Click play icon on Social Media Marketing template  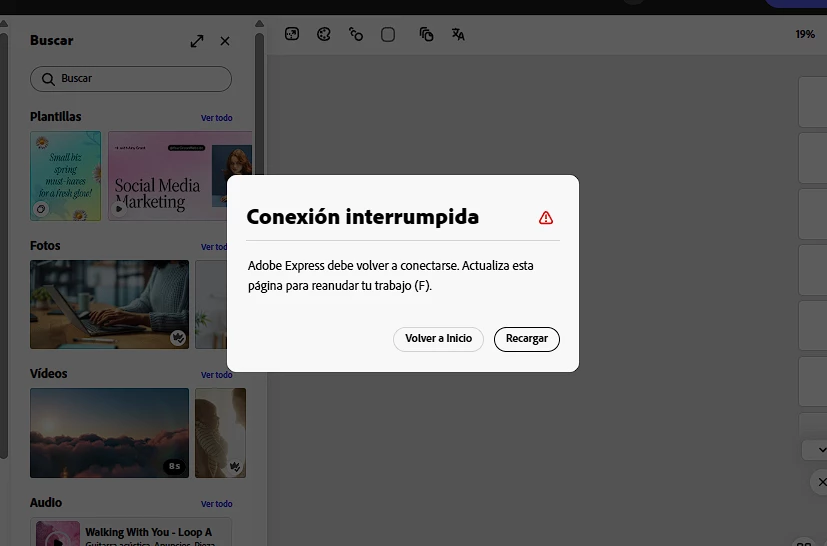119,209
